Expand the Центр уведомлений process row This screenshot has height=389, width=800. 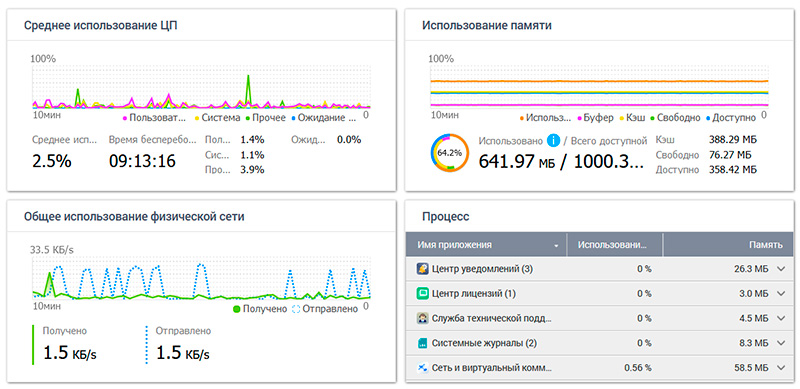click(x=781, y=269)
